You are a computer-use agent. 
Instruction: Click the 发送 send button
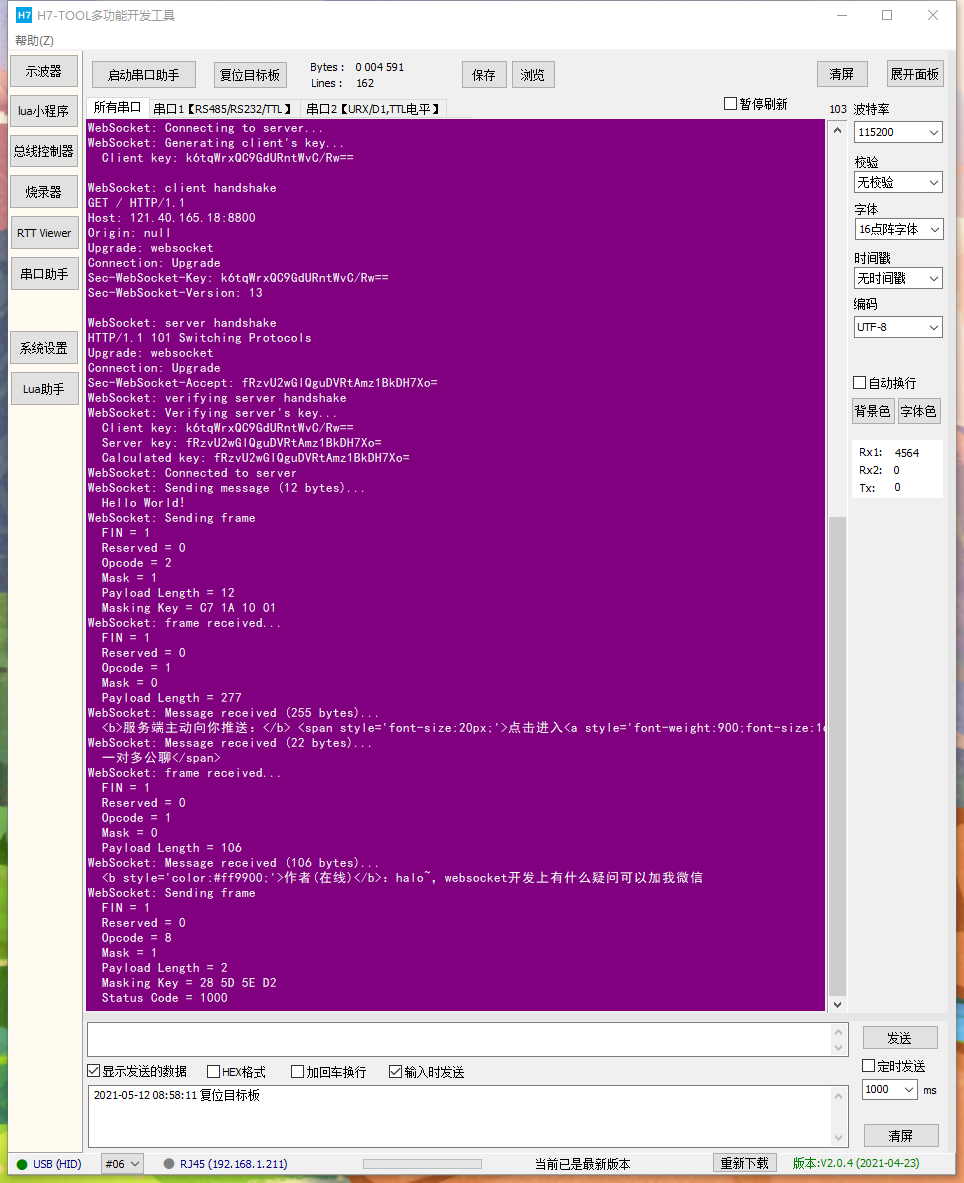(x=900, y=1038)
